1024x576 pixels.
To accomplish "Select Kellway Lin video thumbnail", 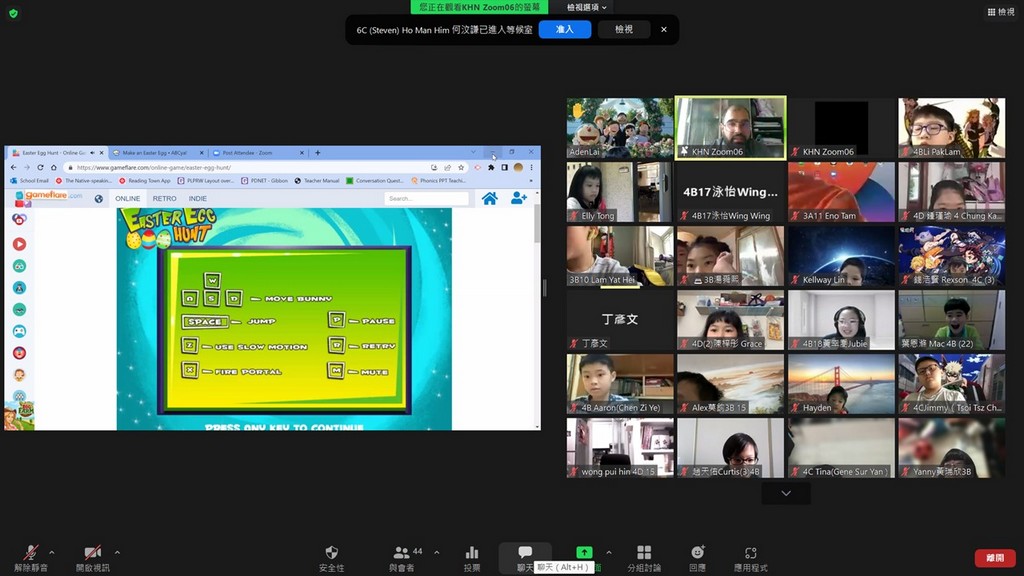I will [x=841, y=256].
